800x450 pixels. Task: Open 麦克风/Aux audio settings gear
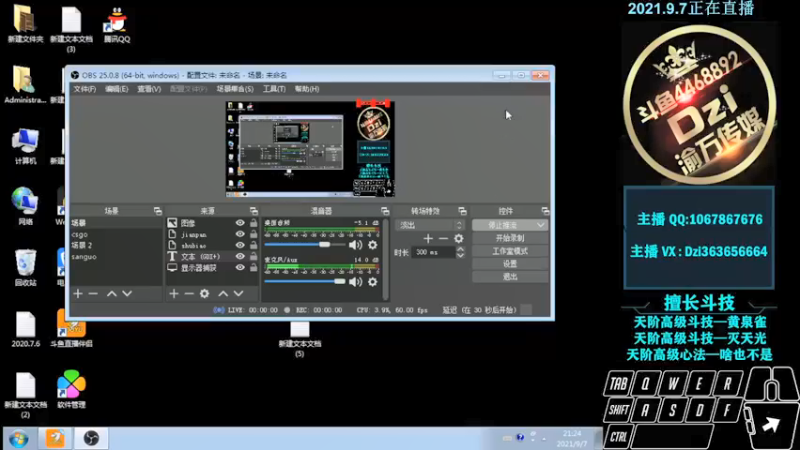tap(373, 282)
